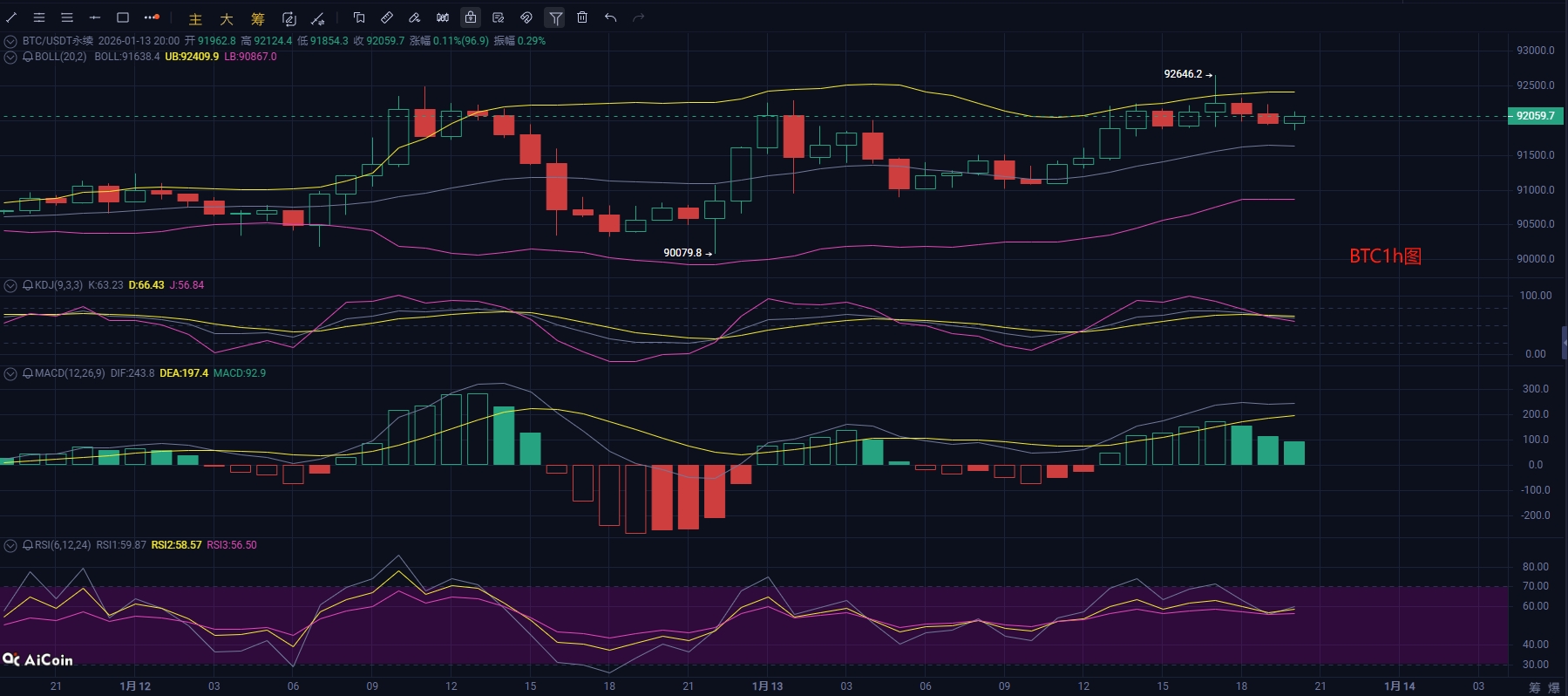Click the BOLL indicator alert bell
Viewport: 1568px width, 696px height.
[x=28, y=57]
